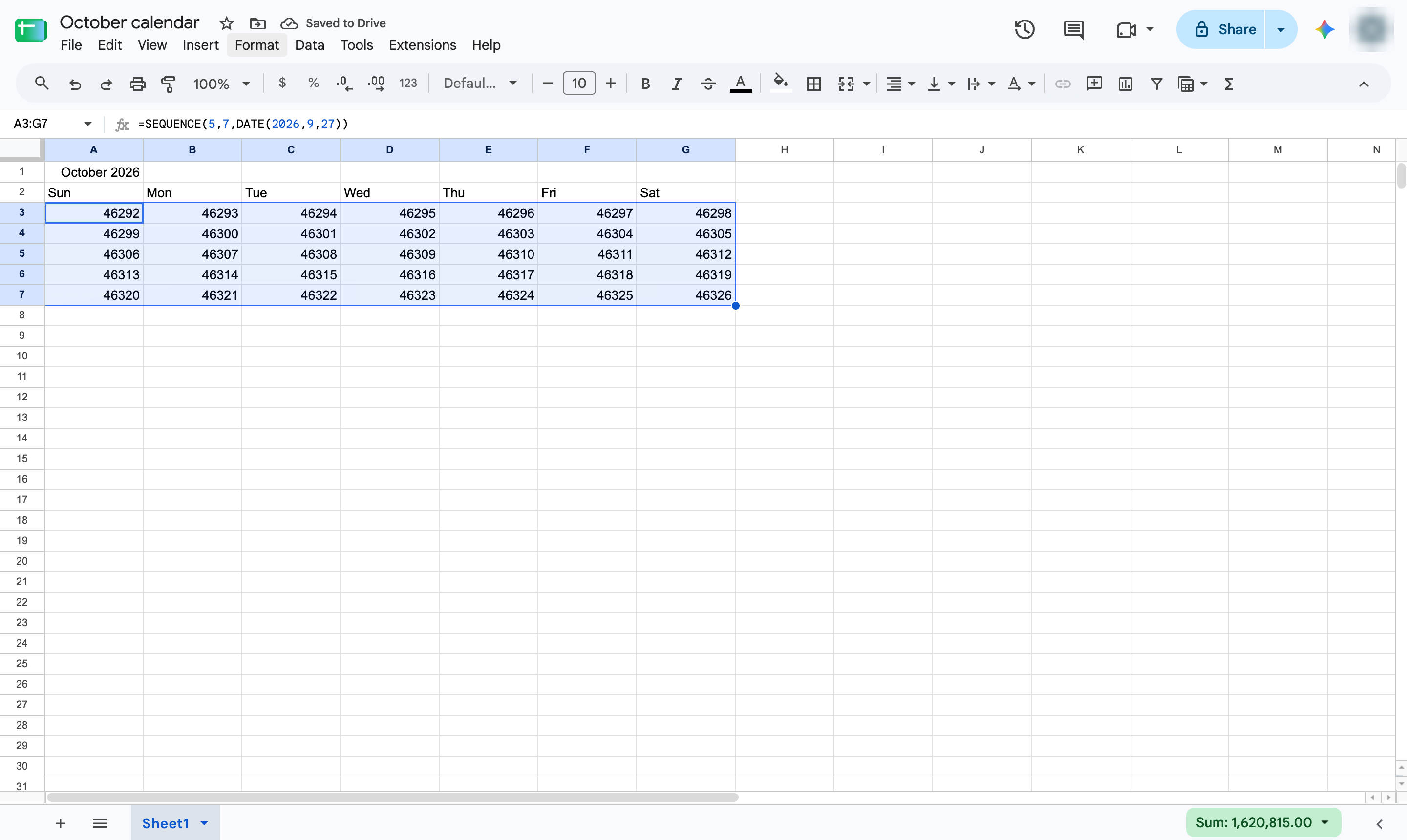The image size is (1407, 840).
Task: Increase decimal places
Action: click(377, 84)
